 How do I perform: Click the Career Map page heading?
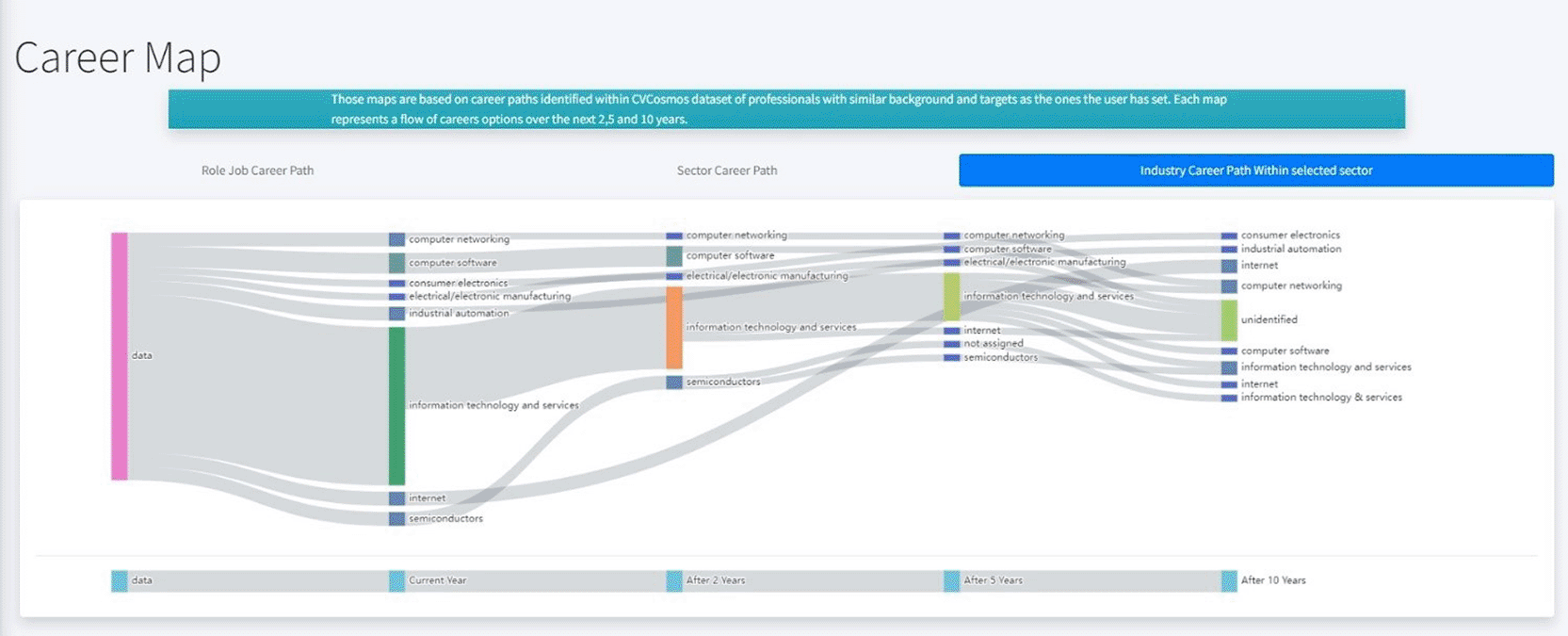coord(118,57)
